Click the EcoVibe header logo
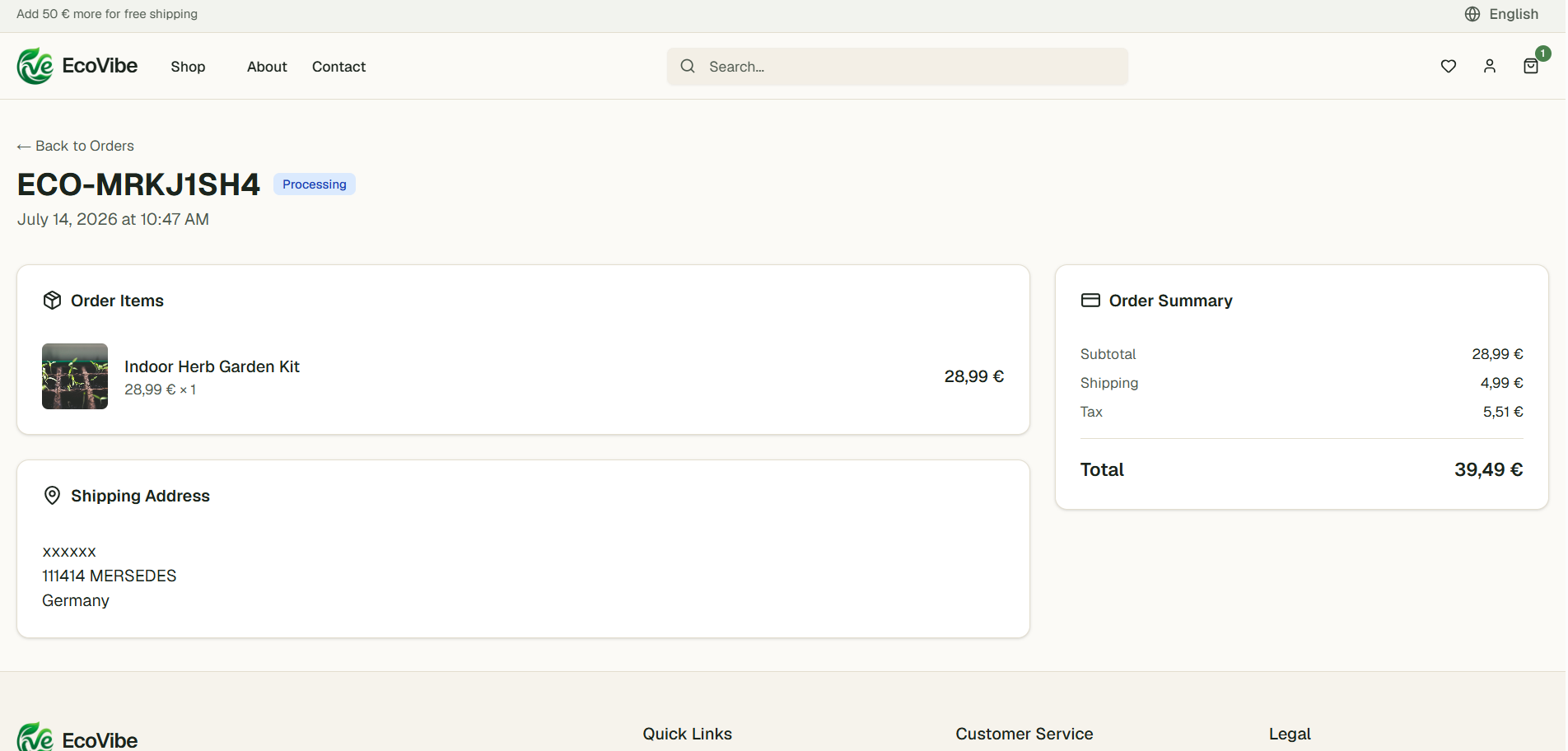The height and width of the screenshot is (751, 1568). [77, 66]
